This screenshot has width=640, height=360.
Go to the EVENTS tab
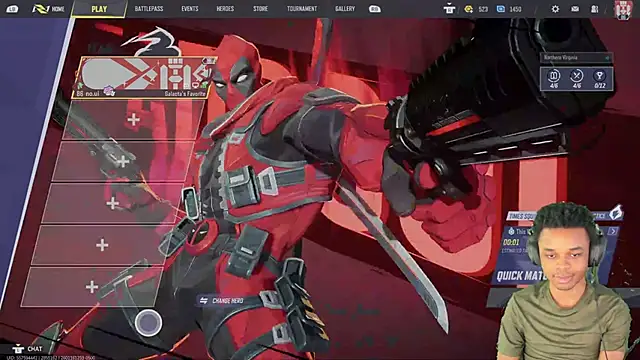pos(190,9)
